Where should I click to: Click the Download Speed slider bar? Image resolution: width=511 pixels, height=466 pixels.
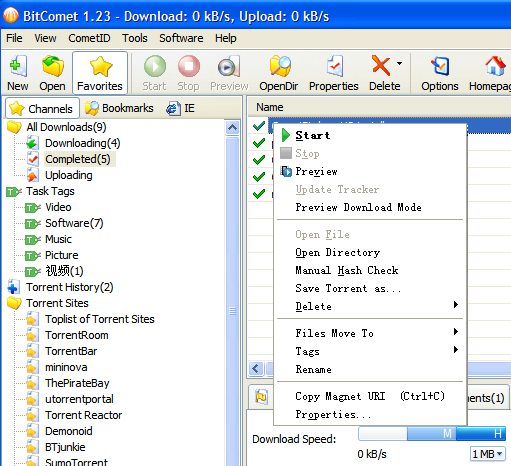tap(432, 433)
